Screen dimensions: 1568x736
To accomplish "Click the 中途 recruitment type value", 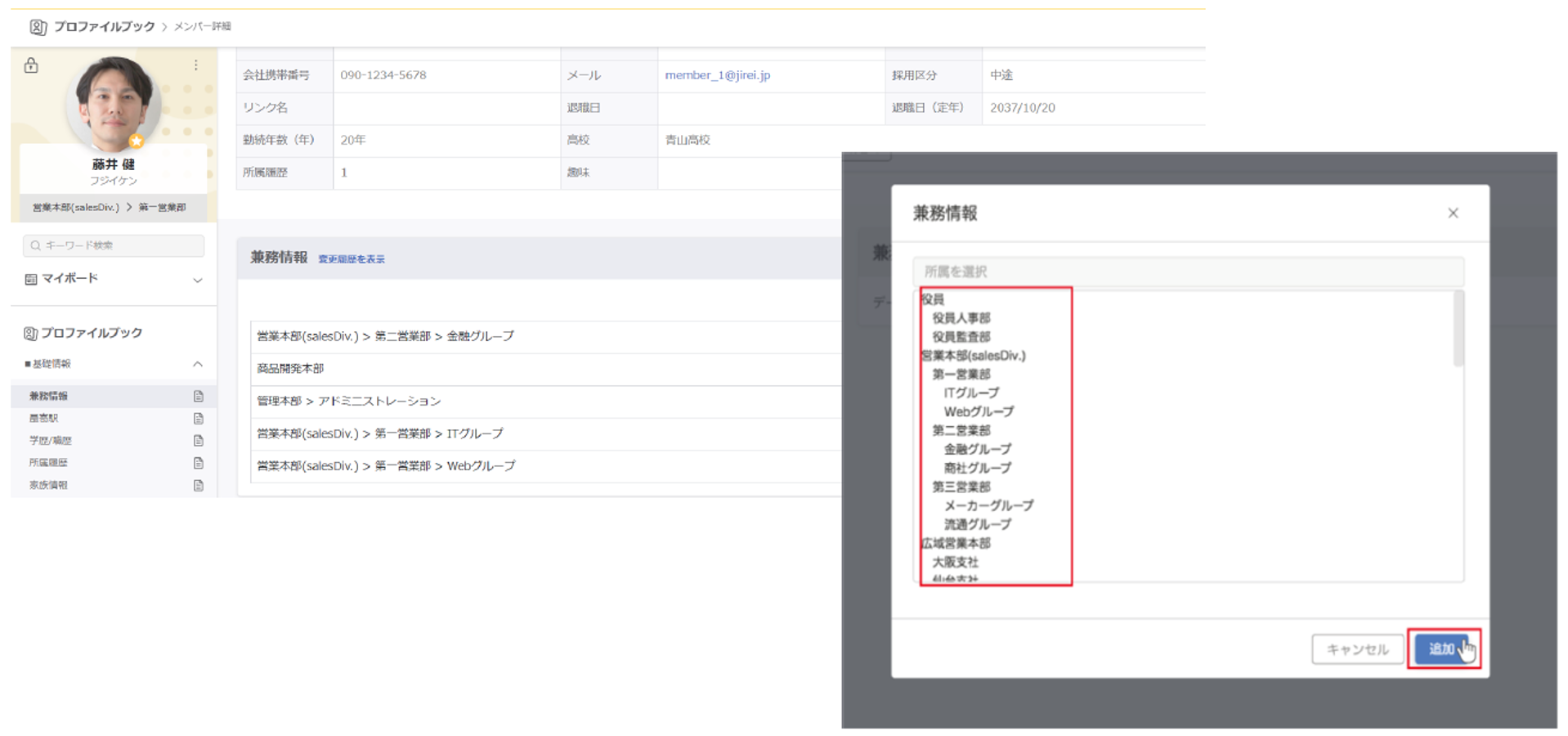I will click(x=1001, y=75).
